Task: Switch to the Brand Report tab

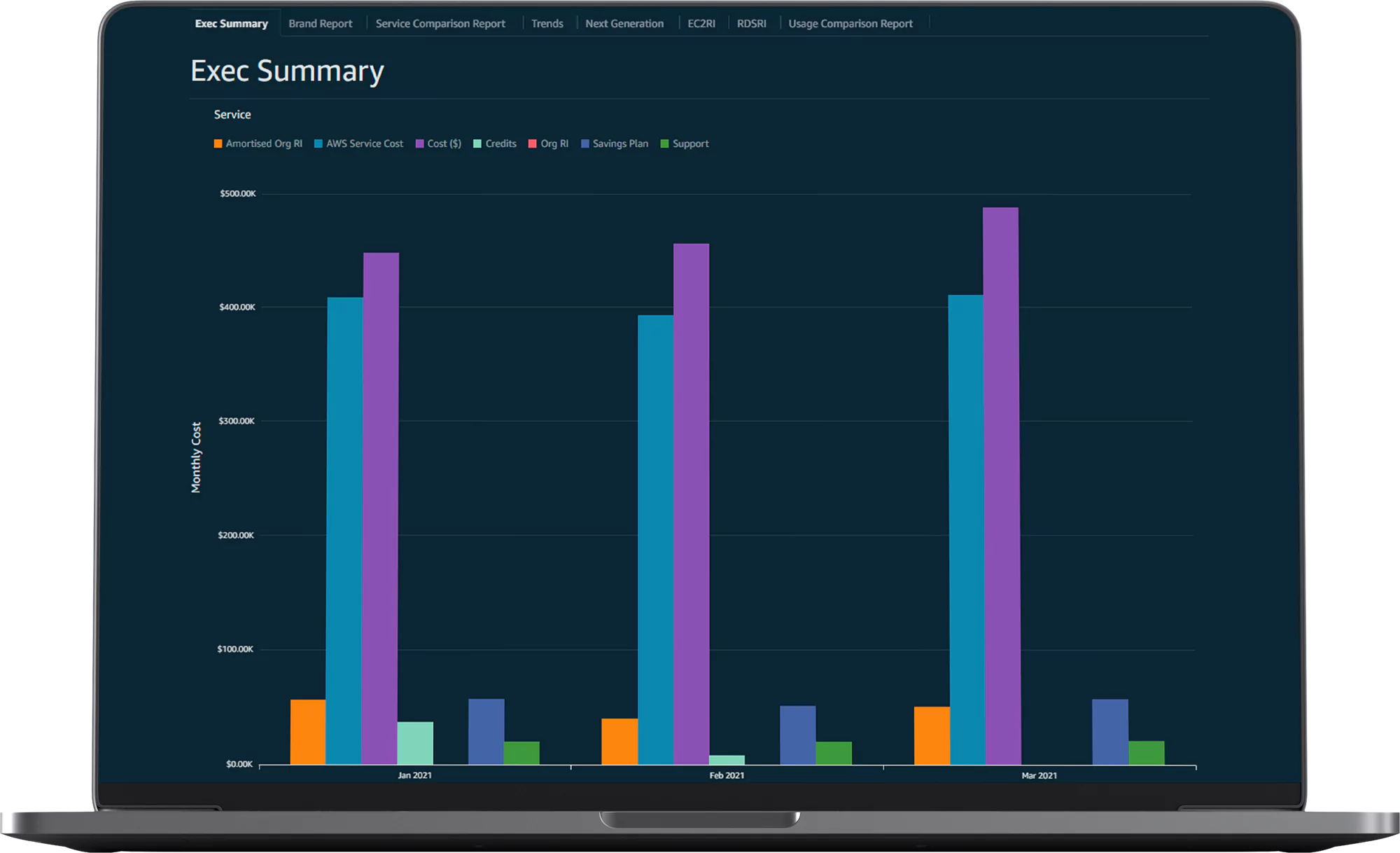Action: point(321,24)
